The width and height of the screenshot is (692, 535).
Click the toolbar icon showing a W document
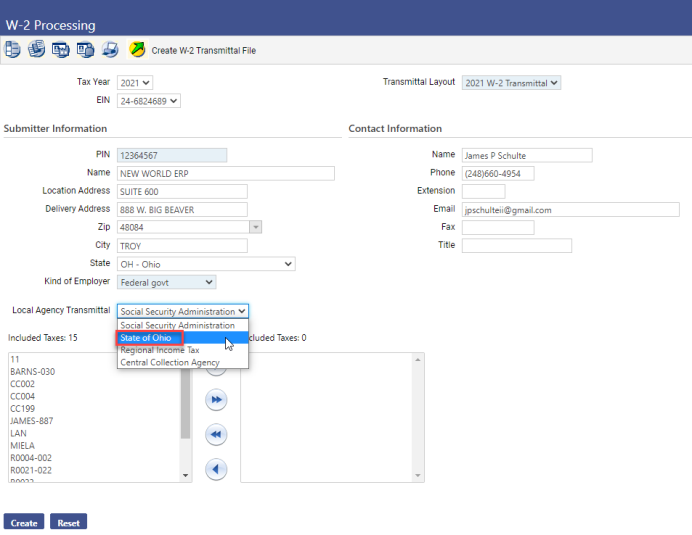tap(61, 49)
